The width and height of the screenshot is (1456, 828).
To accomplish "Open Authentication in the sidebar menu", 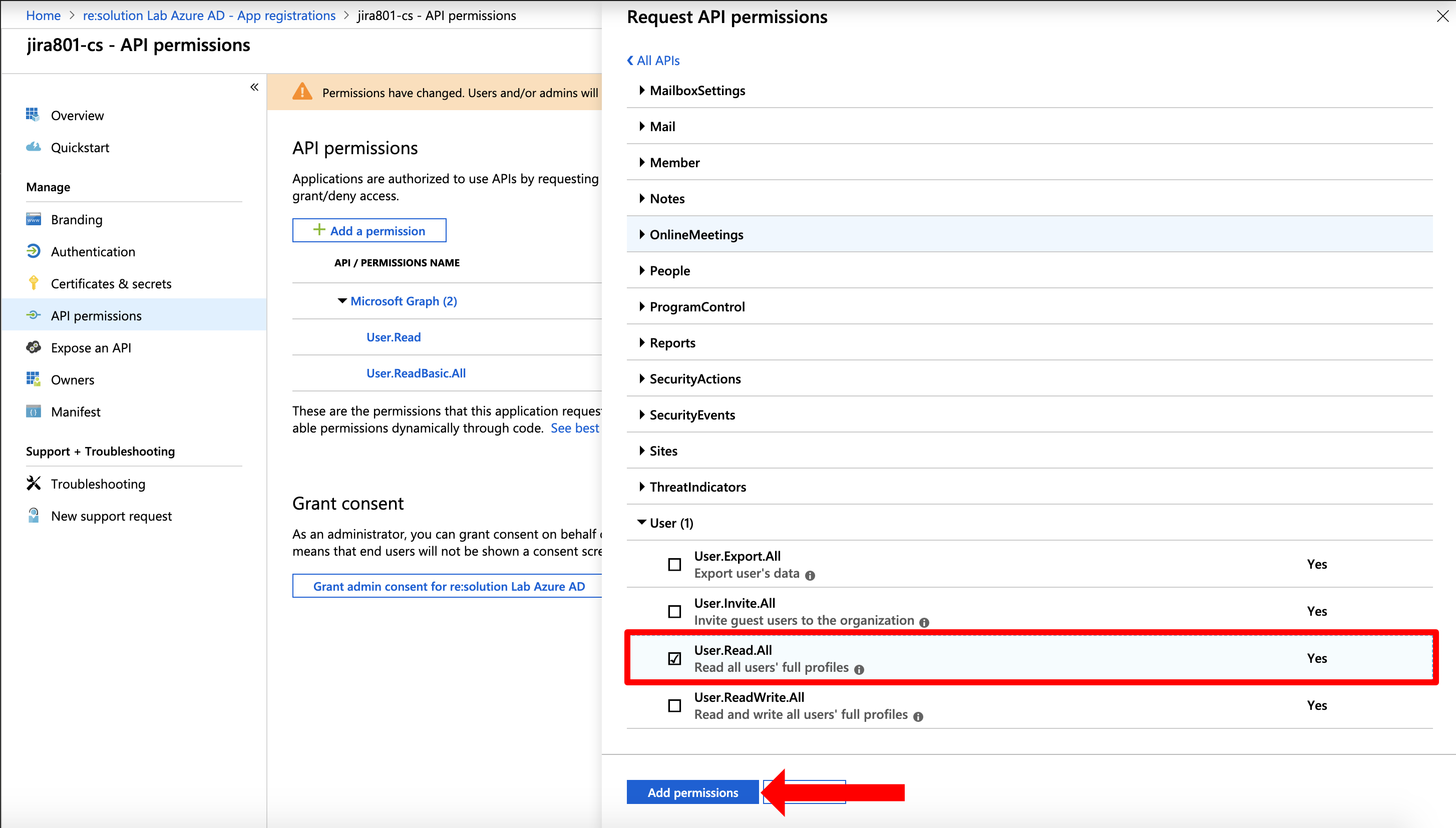I will point(93,251).
